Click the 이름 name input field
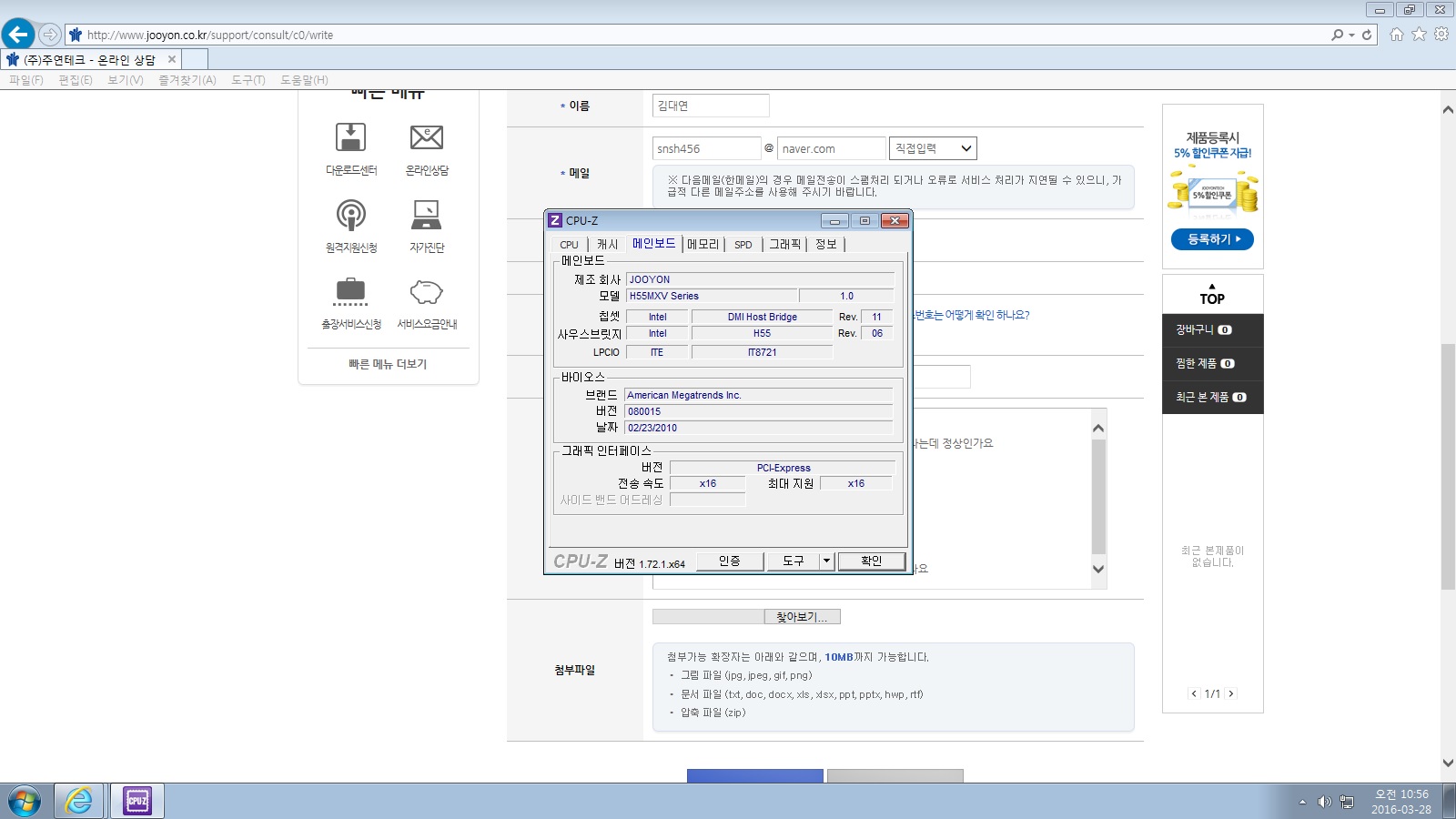The image size is (1456, 819). (x=711, y=106)
